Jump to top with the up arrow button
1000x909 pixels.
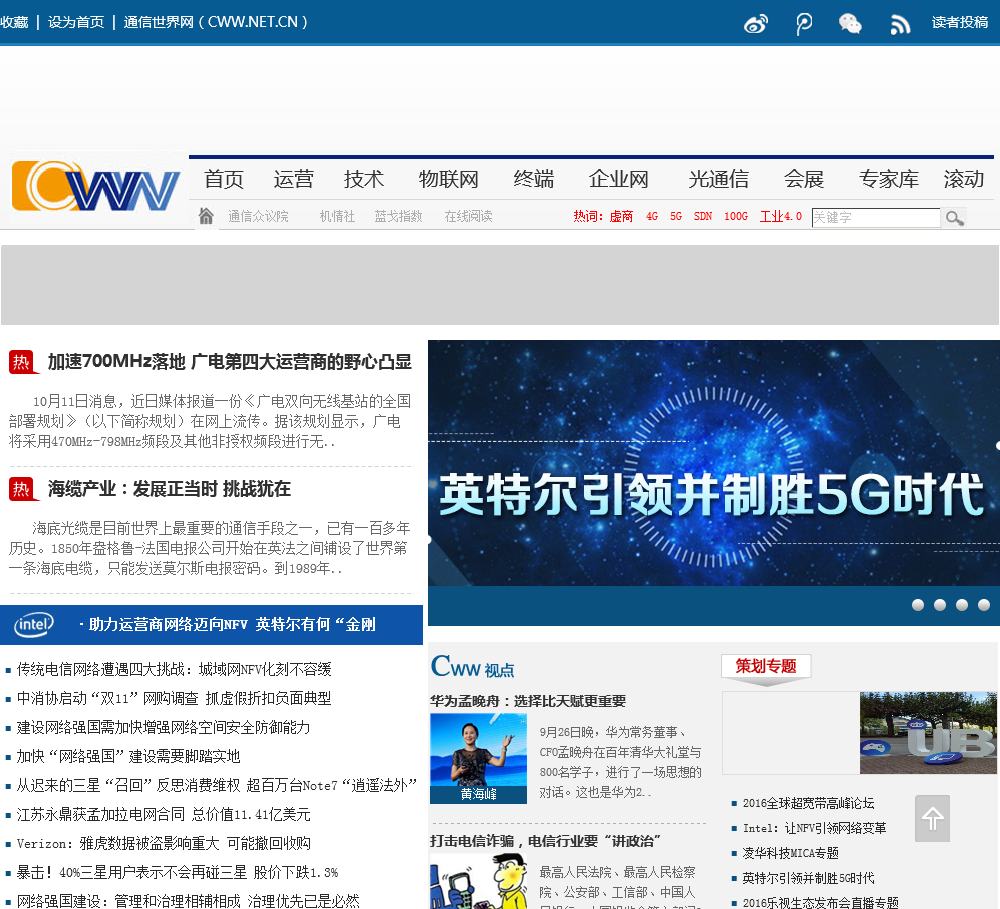click(932, 818)
